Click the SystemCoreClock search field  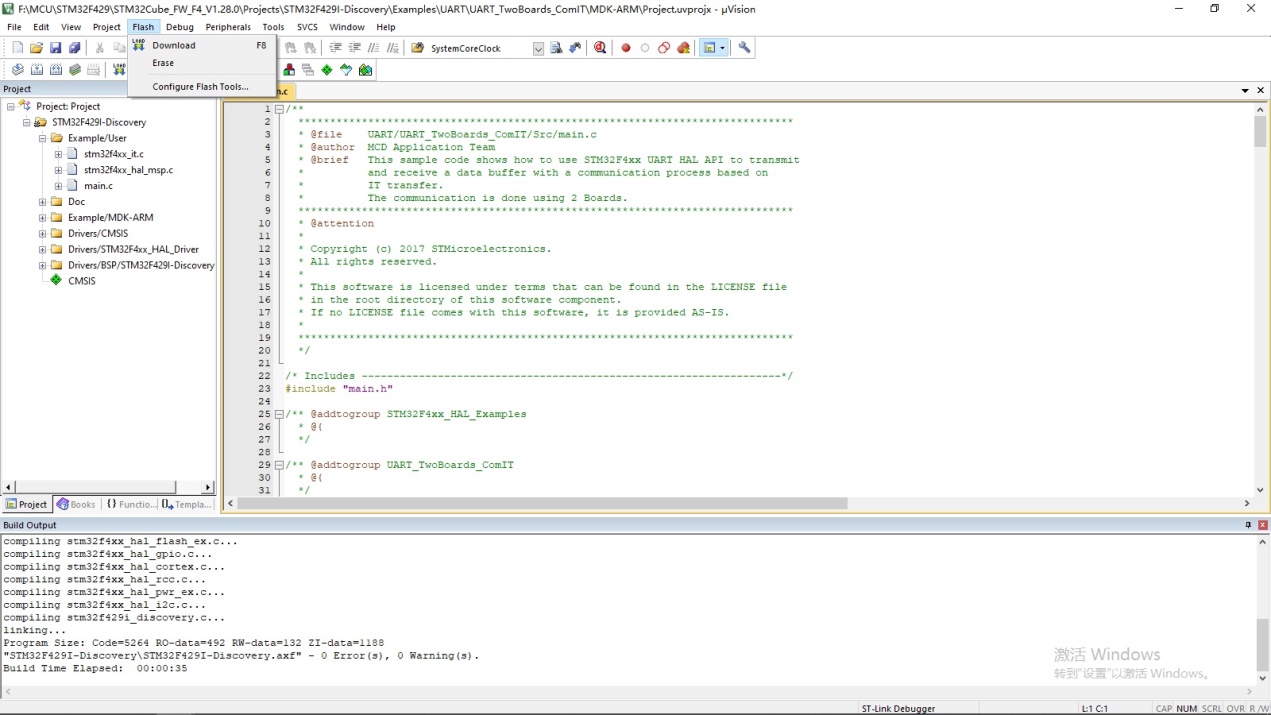click(x=478, y=48)
